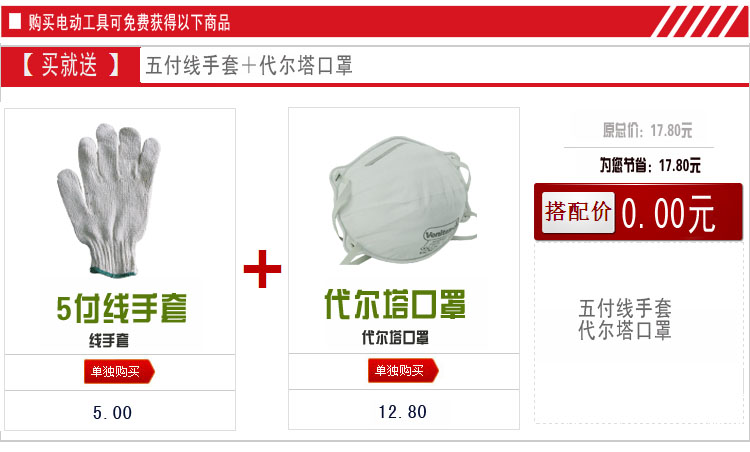
Task: Click the diagonal white stripes in header
Action: [x=699, y=21]
